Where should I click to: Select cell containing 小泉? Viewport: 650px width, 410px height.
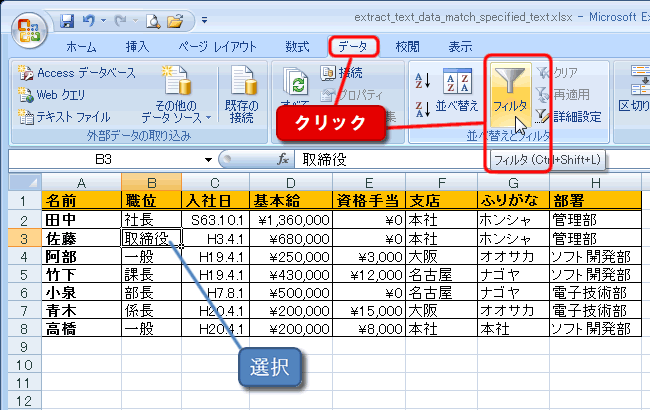point(81,293)
